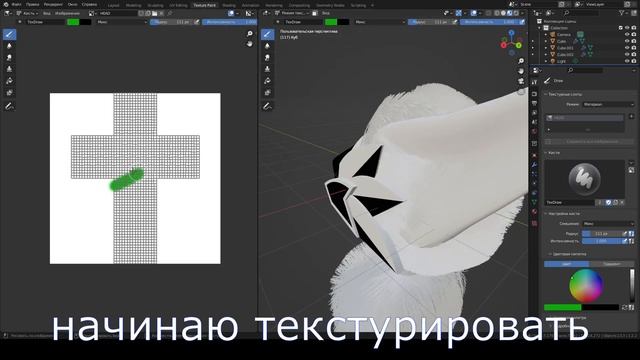Image resolution: width=640 pixels, height=360 pixels.
Task: Select Cube.001 in outliner
Action: click(x=565, y=48)
